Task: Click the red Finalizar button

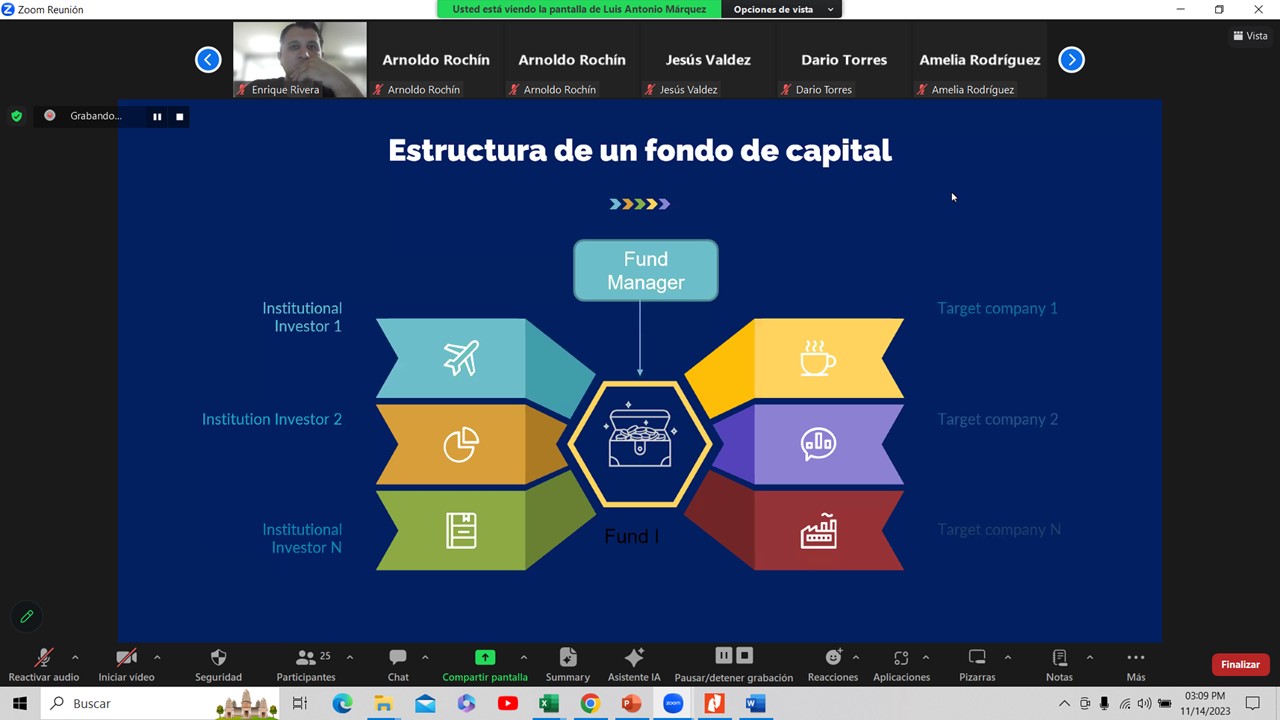Action: (x=1240, y=665)
